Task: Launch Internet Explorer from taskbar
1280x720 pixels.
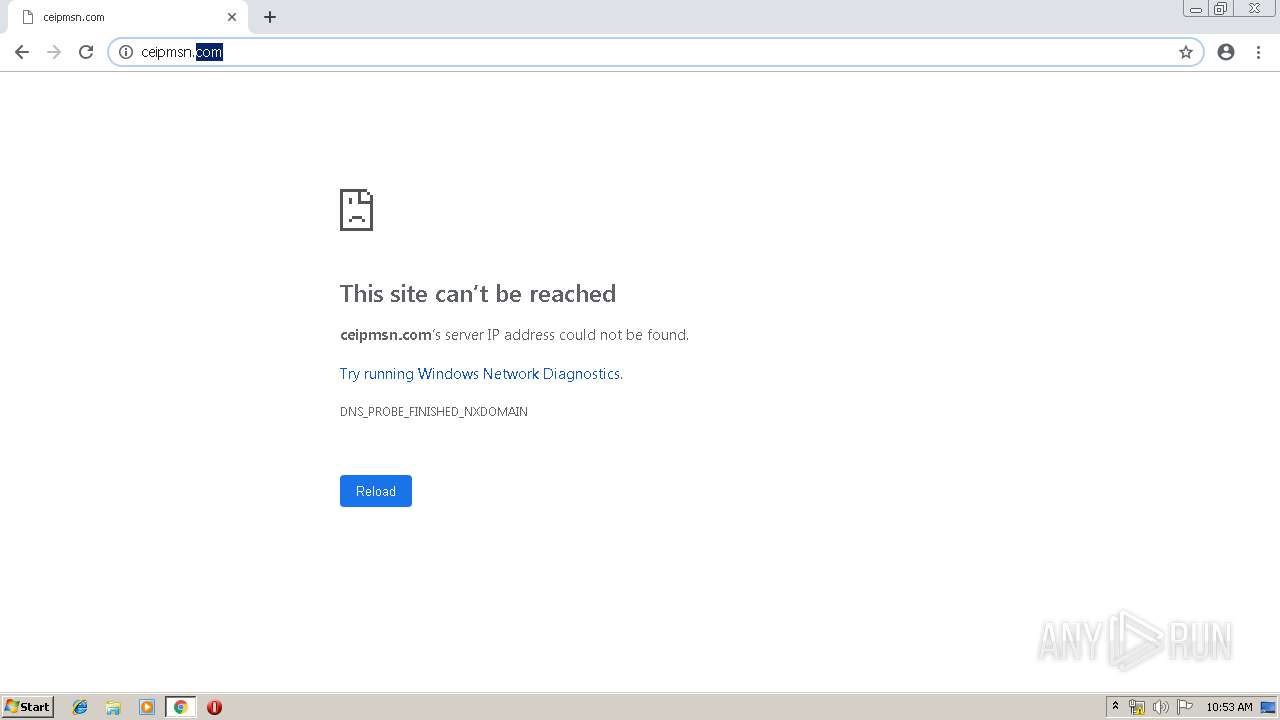Action: 80,707
